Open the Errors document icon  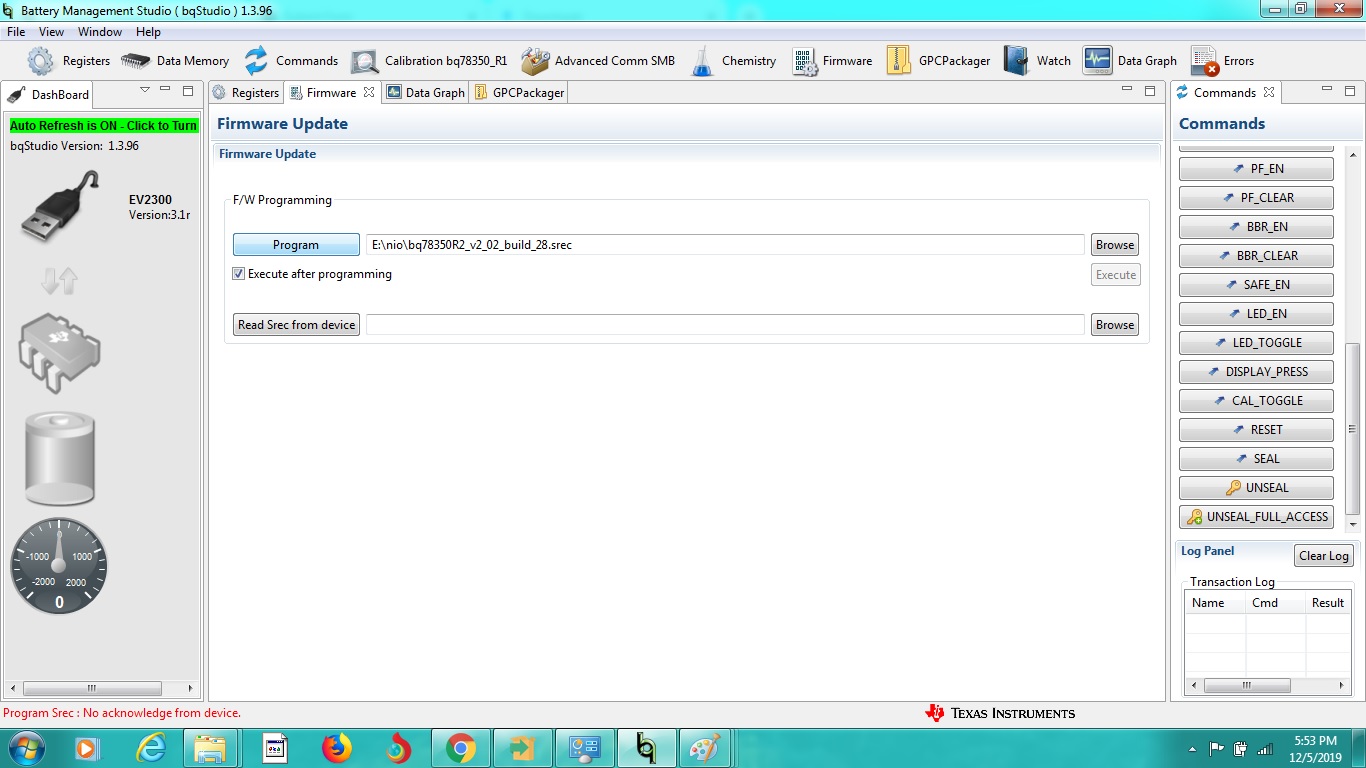pos(1204,62)
